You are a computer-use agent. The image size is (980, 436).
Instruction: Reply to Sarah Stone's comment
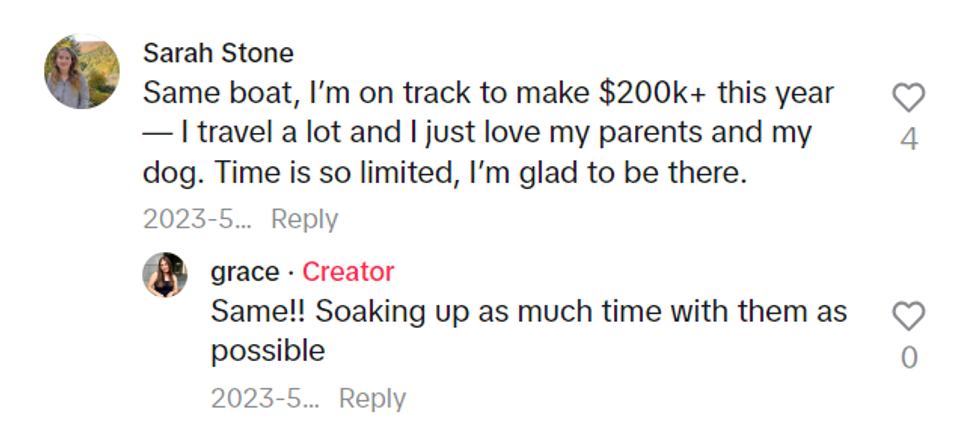(304, 219)
